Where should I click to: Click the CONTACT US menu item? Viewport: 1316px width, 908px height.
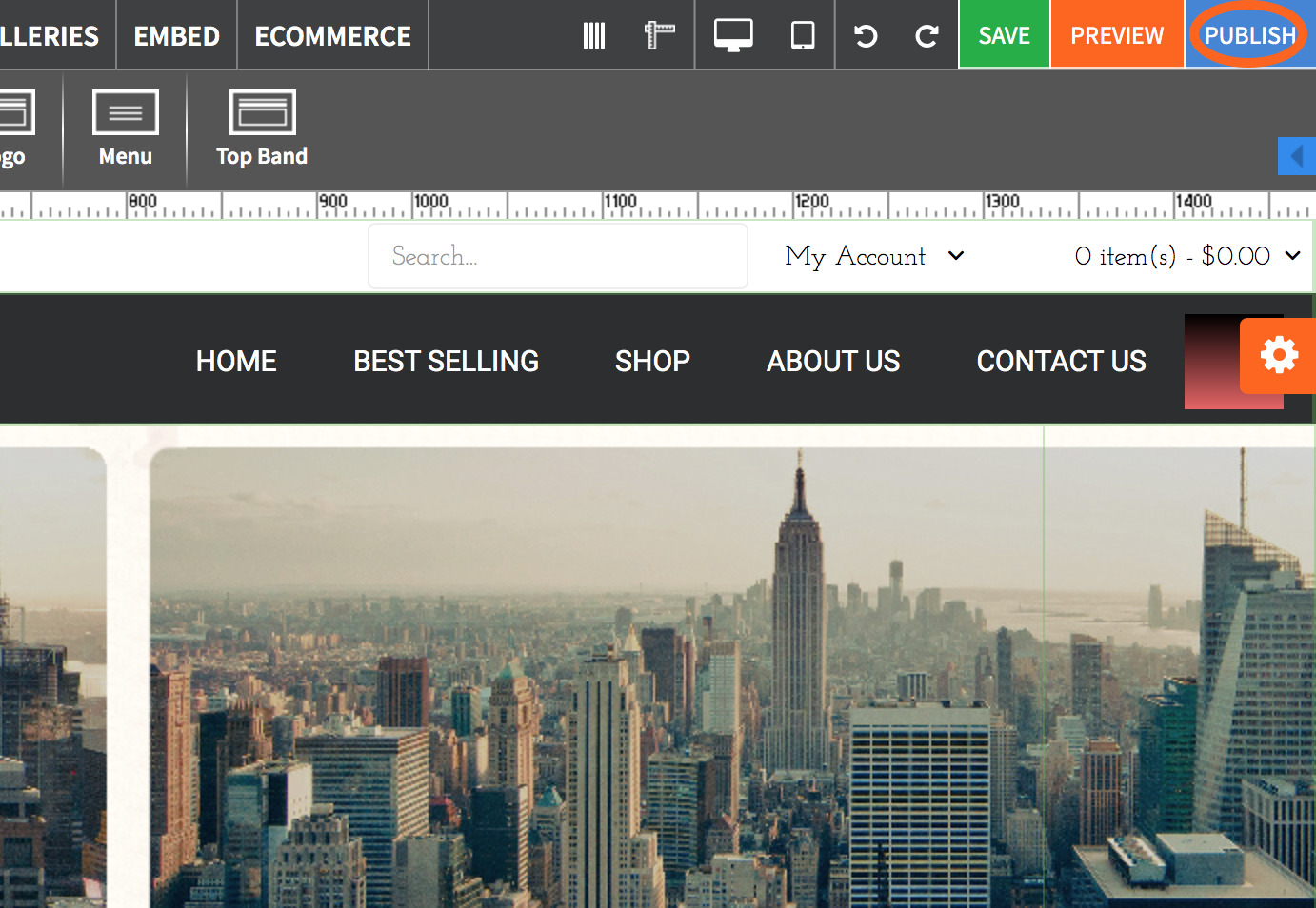[x=1061, y=361]
